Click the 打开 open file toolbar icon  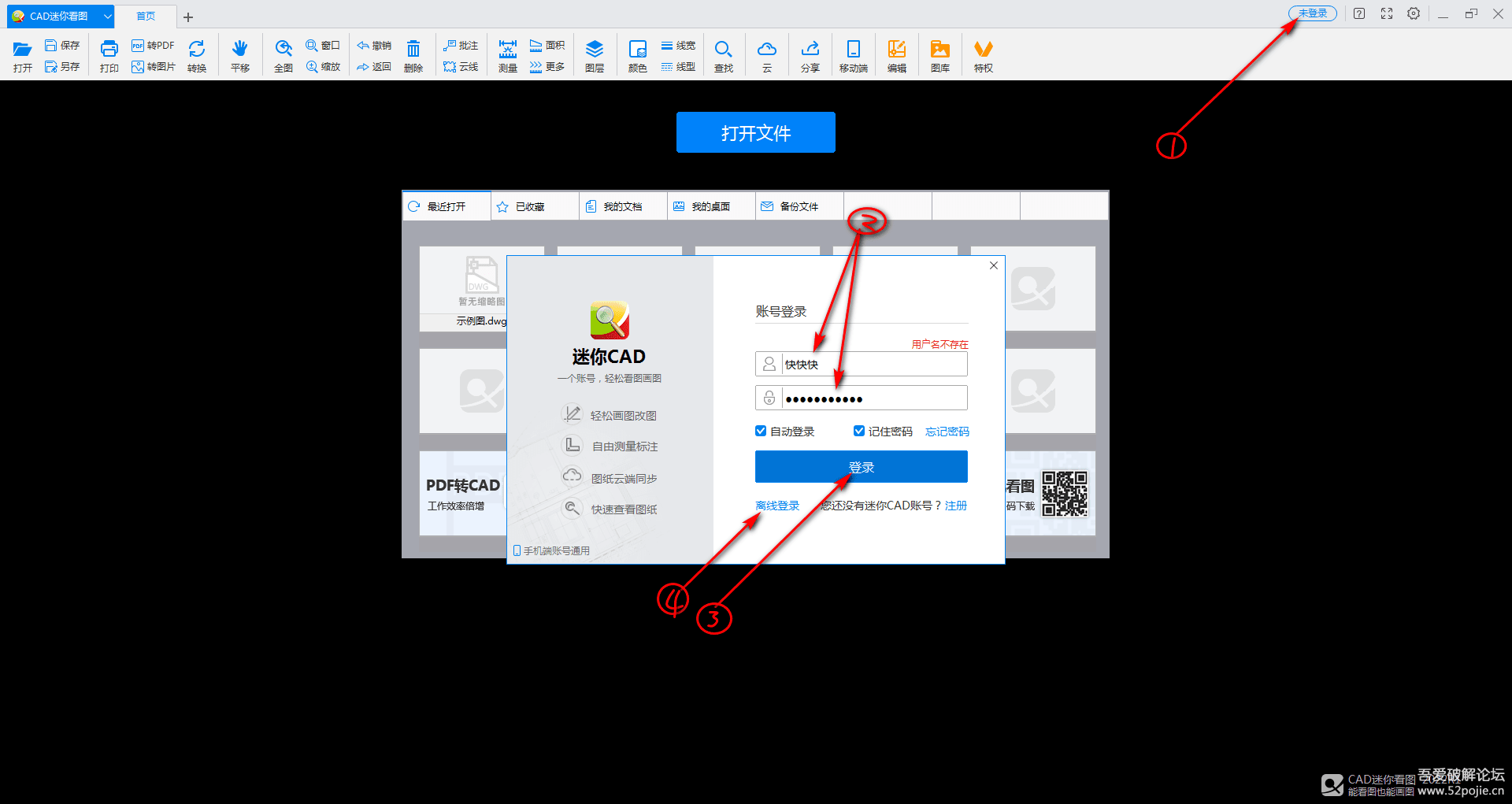pos(22,56)
